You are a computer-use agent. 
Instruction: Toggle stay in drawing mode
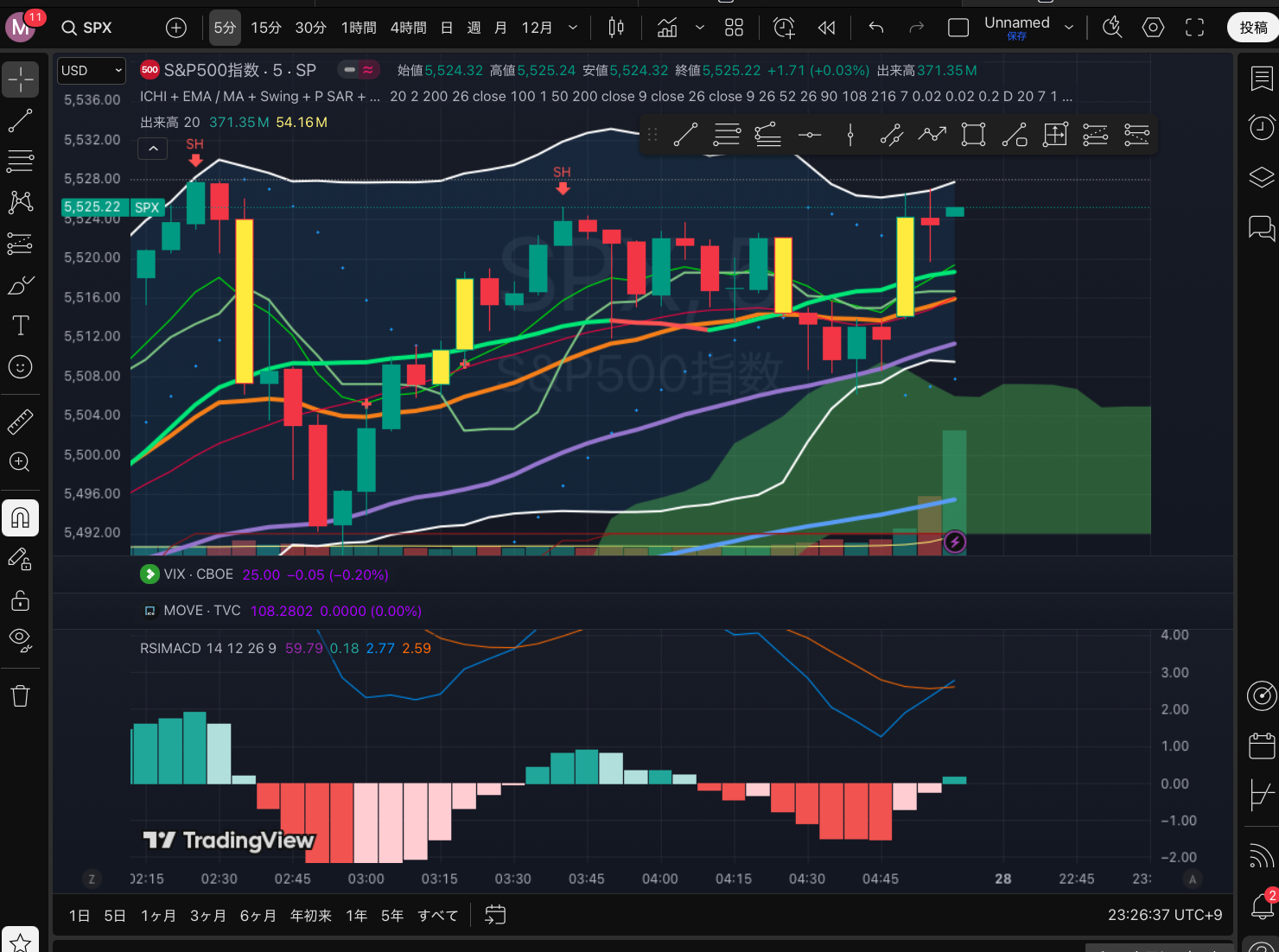21,559
